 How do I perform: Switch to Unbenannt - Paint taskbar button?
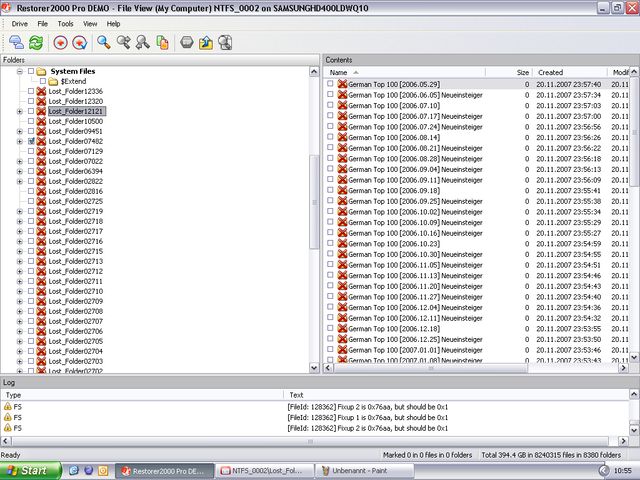click(365, 471)
